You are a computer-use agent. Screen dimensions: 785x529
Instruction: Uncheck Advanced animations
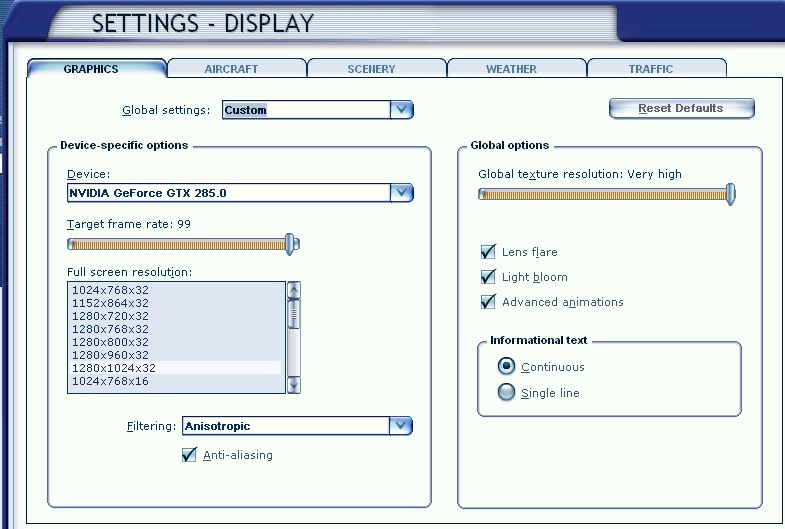[x=489, y=302]
